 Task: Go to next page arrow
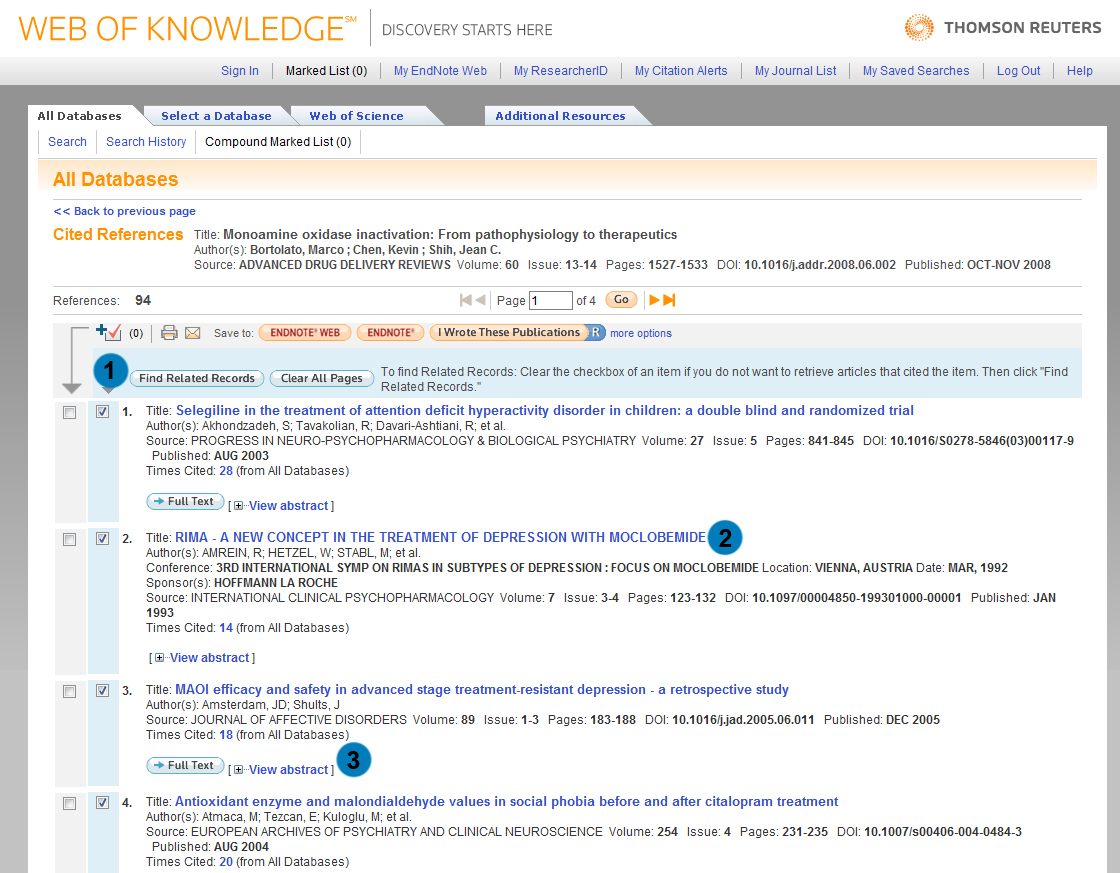coord(654,300)
